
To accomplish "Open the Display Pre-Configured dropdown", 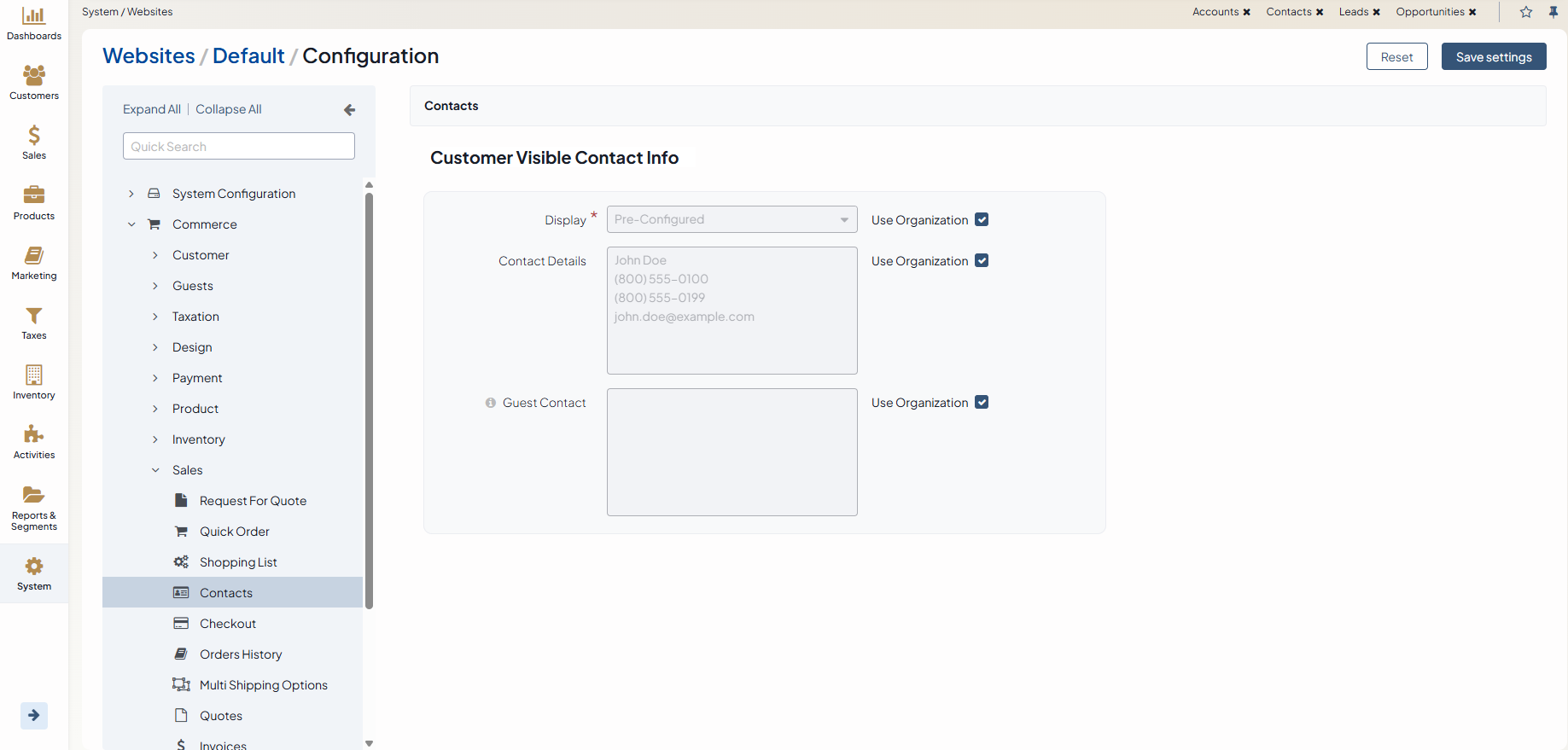I will [732, 219].
